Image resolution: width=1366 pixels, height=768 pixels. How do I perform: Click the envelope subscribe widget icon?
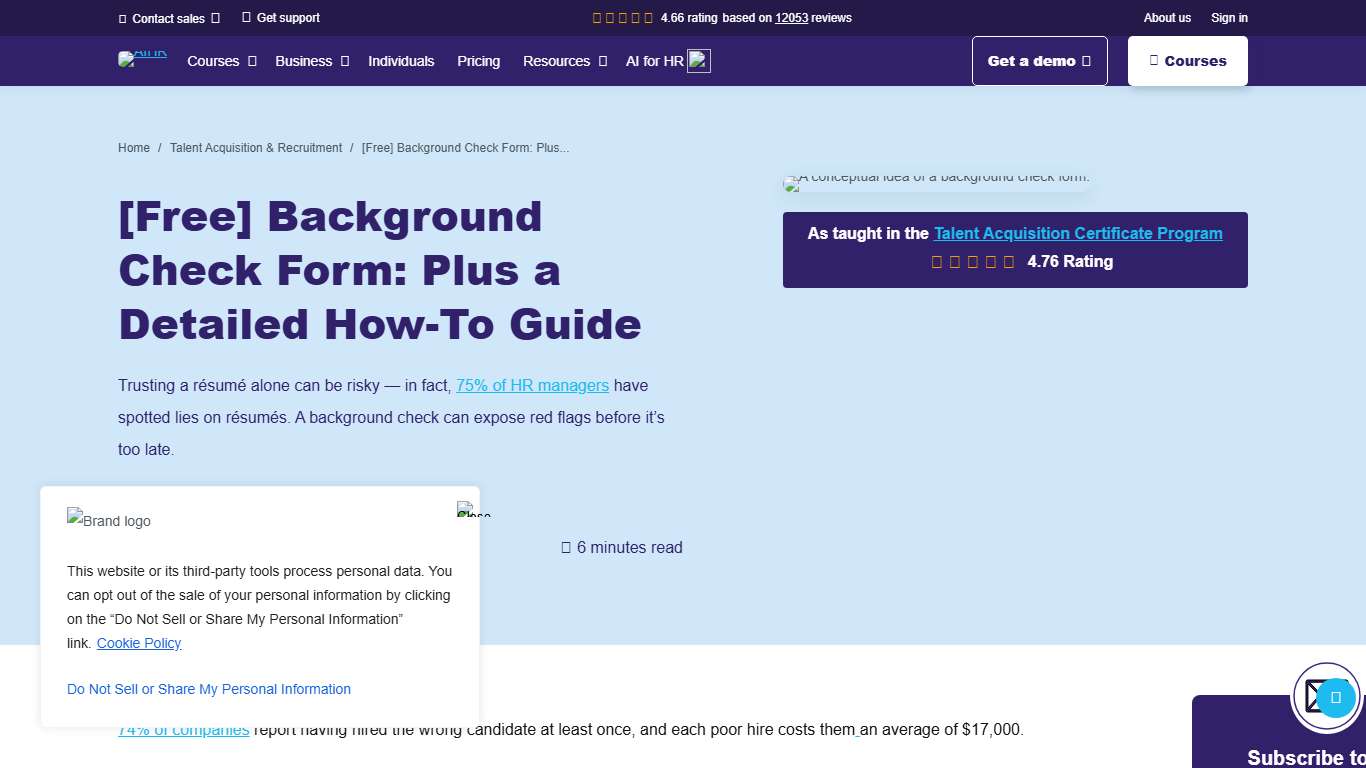tap(1313, 696)
